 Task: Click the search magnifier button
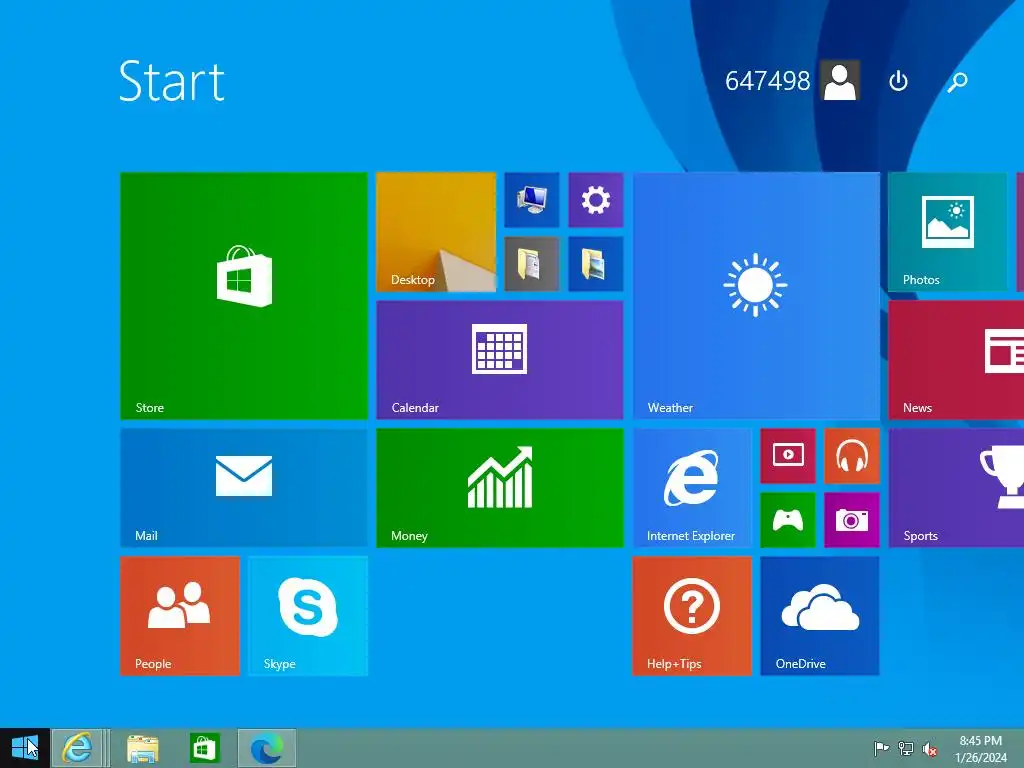pos(957,81)
